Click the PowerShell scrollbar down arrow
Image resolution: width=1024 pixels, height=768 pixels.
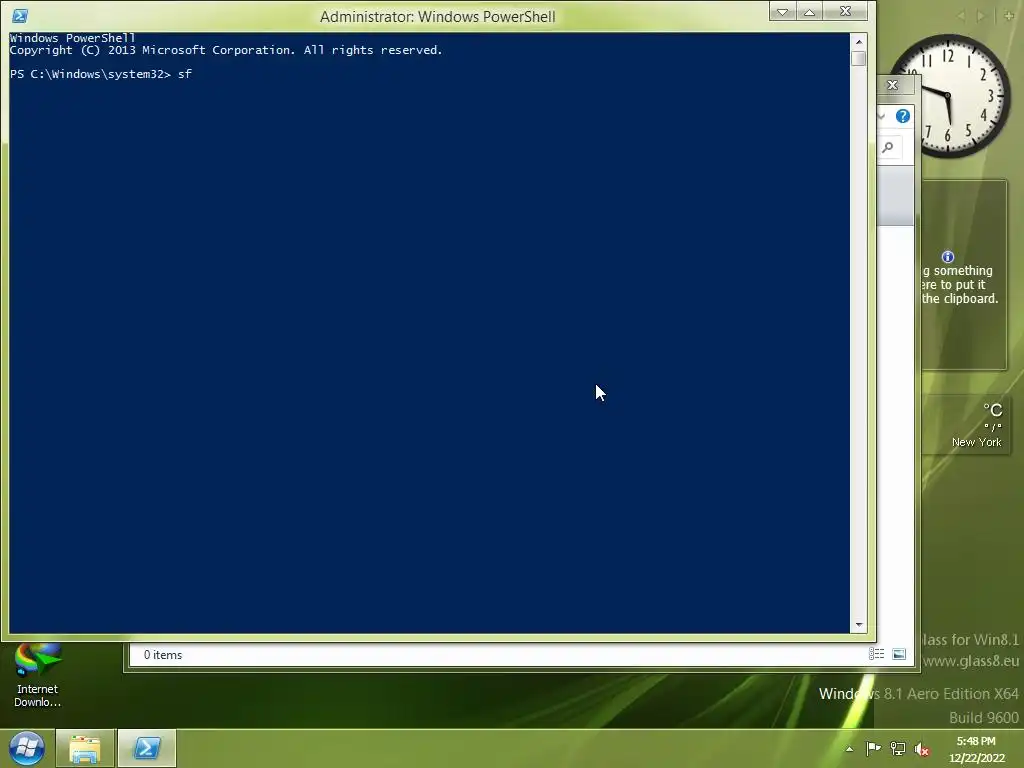click(x=859, y=625)
